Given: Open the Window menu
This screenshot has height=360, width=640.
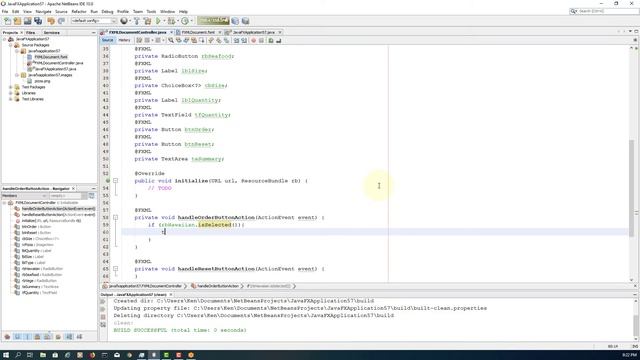Looking at the screenshot, I should pos(167,11).
